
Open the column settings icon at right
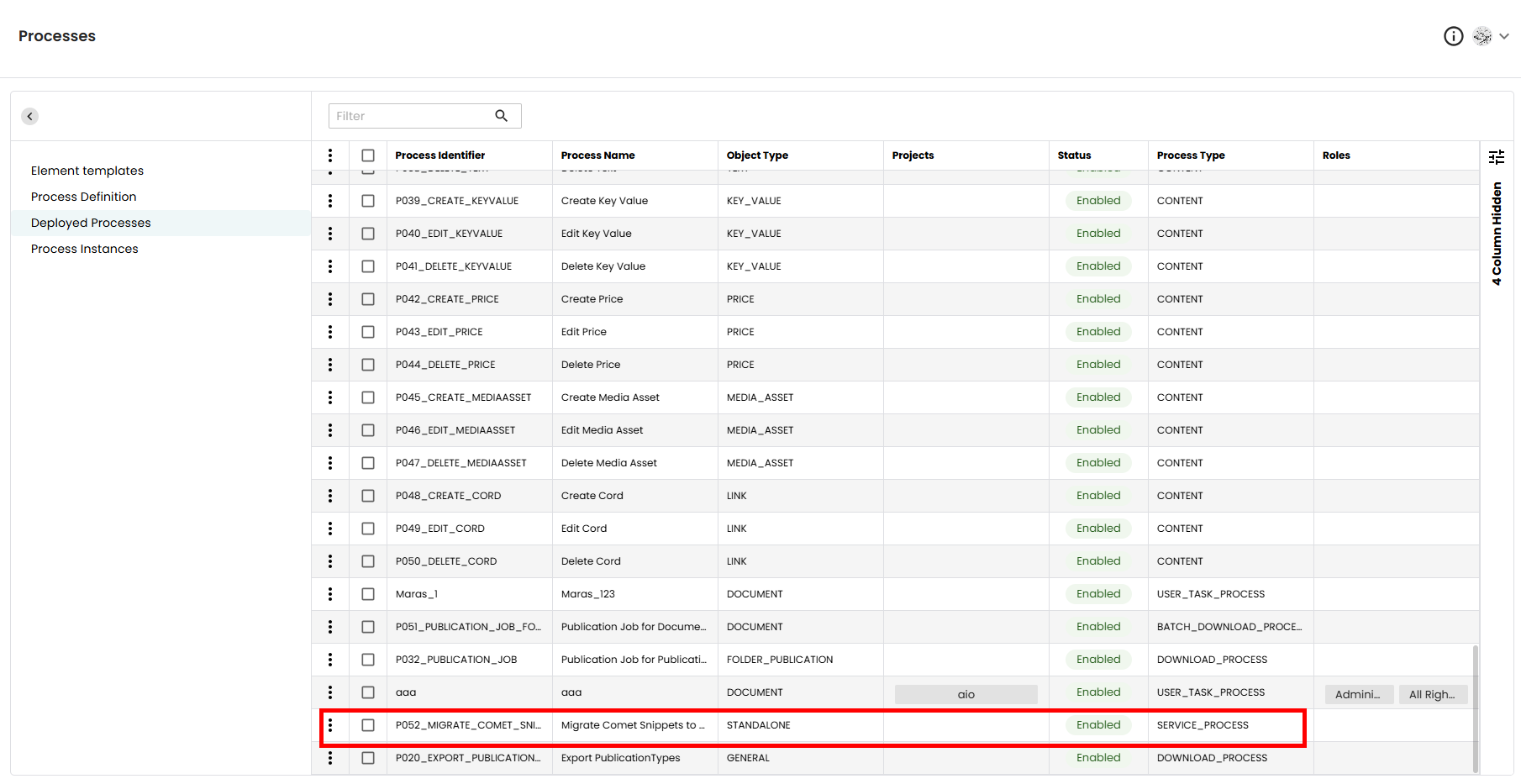[x=1496, y=157]
